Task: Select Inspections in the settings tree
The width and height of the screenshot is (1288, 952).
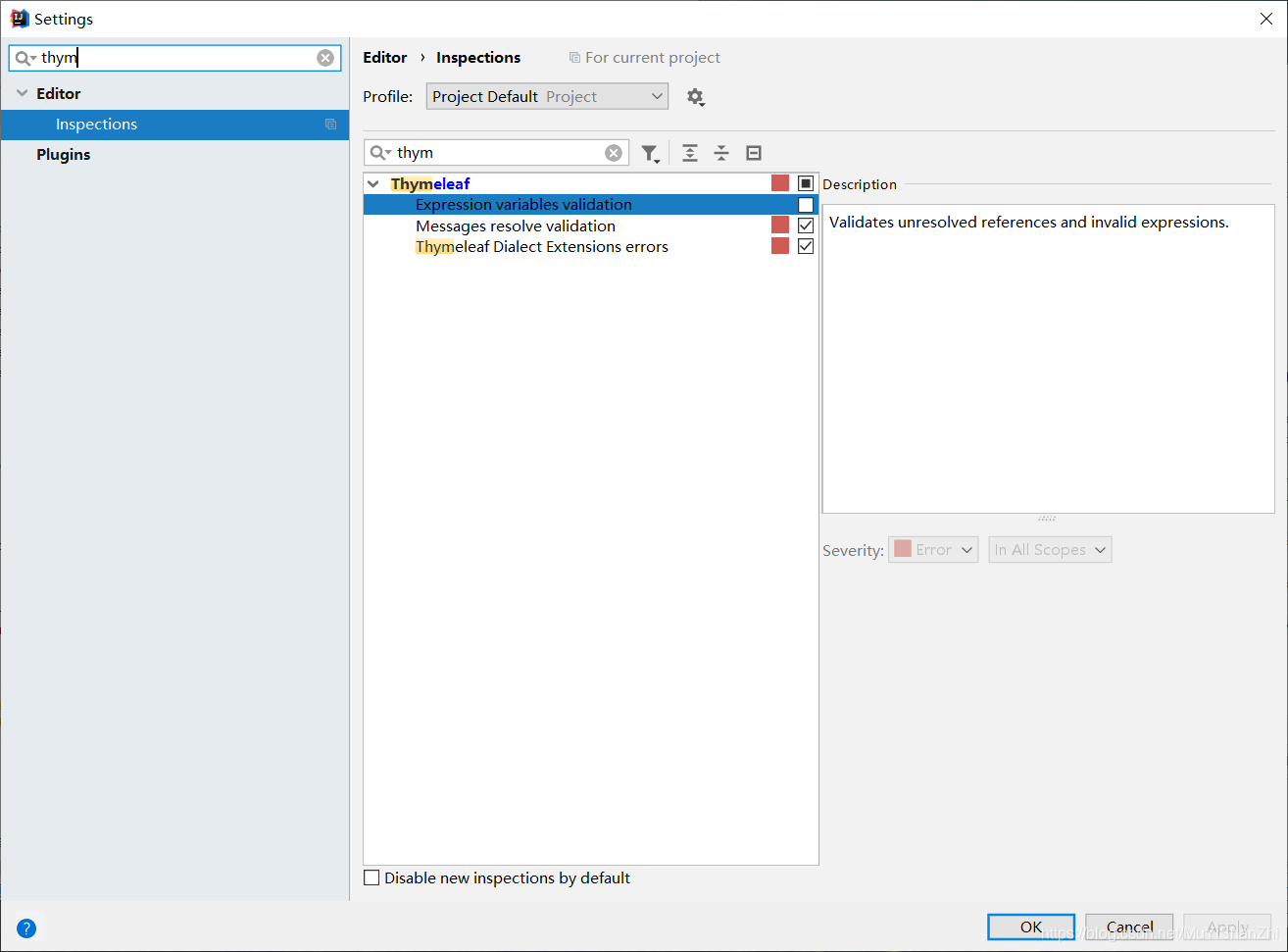Action: pos(174,125)
